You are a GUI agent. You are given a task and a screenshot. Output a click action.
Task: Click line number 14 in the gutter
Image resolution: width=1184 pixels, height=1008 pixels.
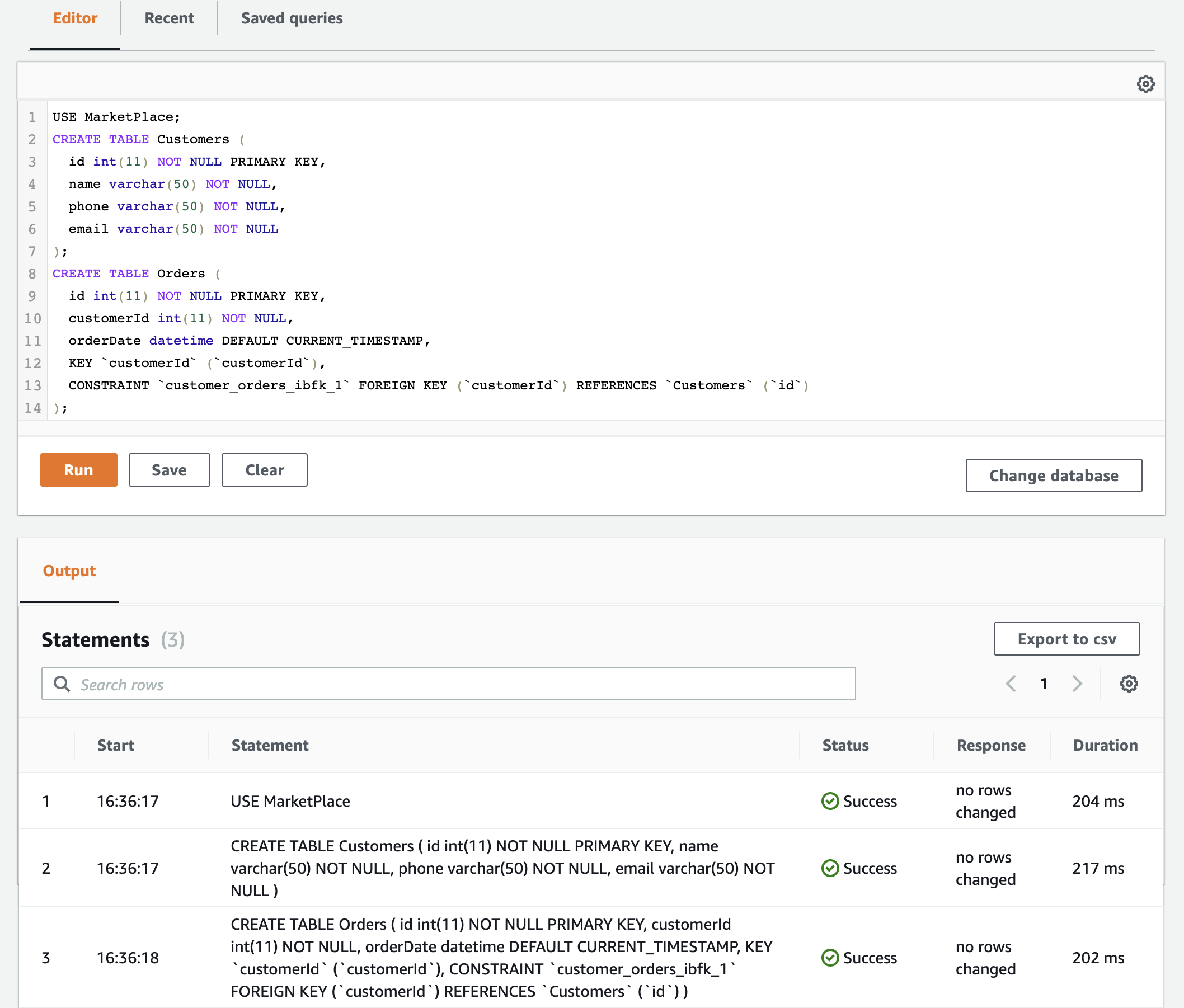pyautogui.click(x=32, y=408)
